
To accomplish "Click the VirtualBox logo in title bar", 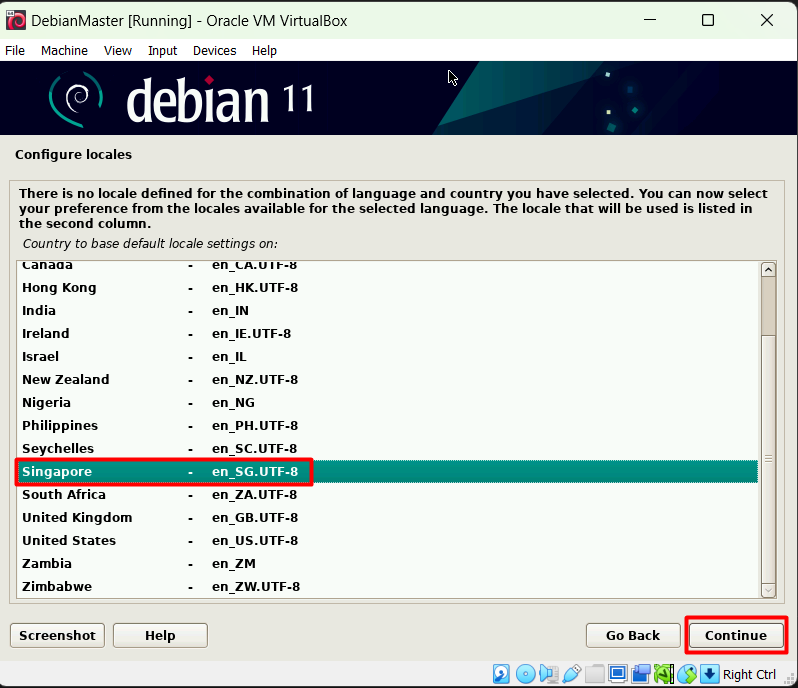I will click(x=16, y=20).
